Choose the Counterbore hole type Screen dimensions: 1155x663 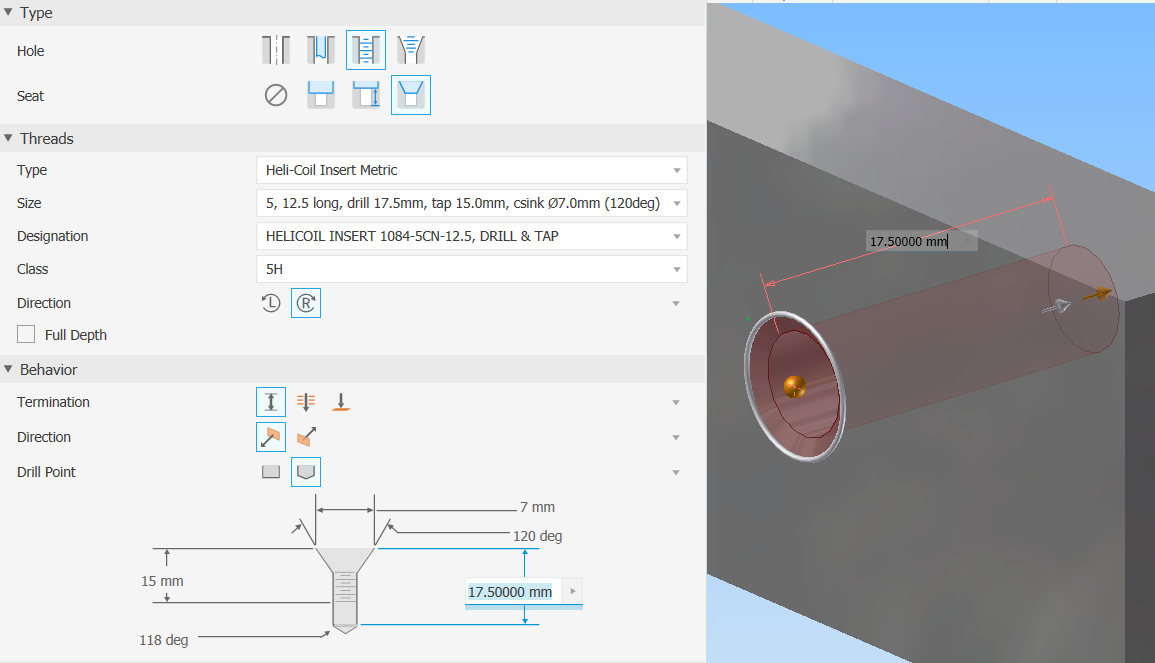point(320,49)
